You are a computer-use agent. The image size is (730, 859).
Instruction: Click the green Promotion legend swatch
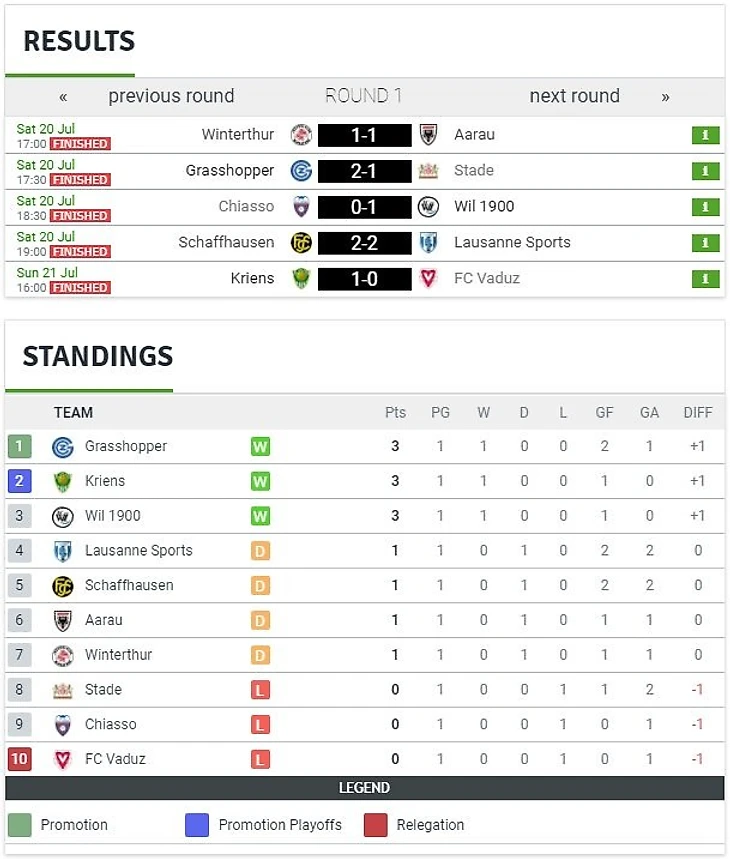tap(20, 825)
